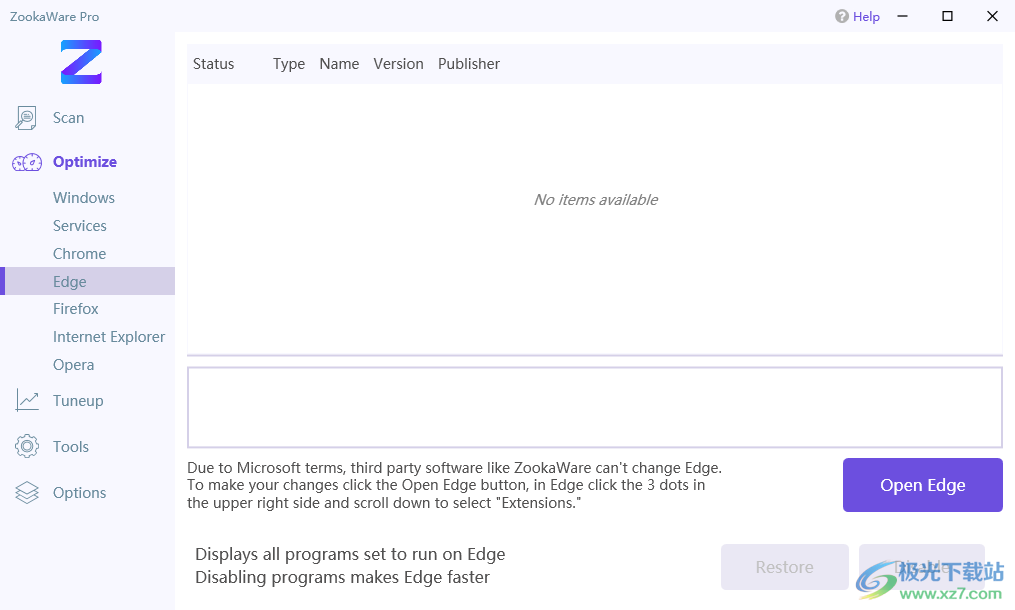
Task: Minimize the ZookaWare Pro window
Action: click(903, 17)
